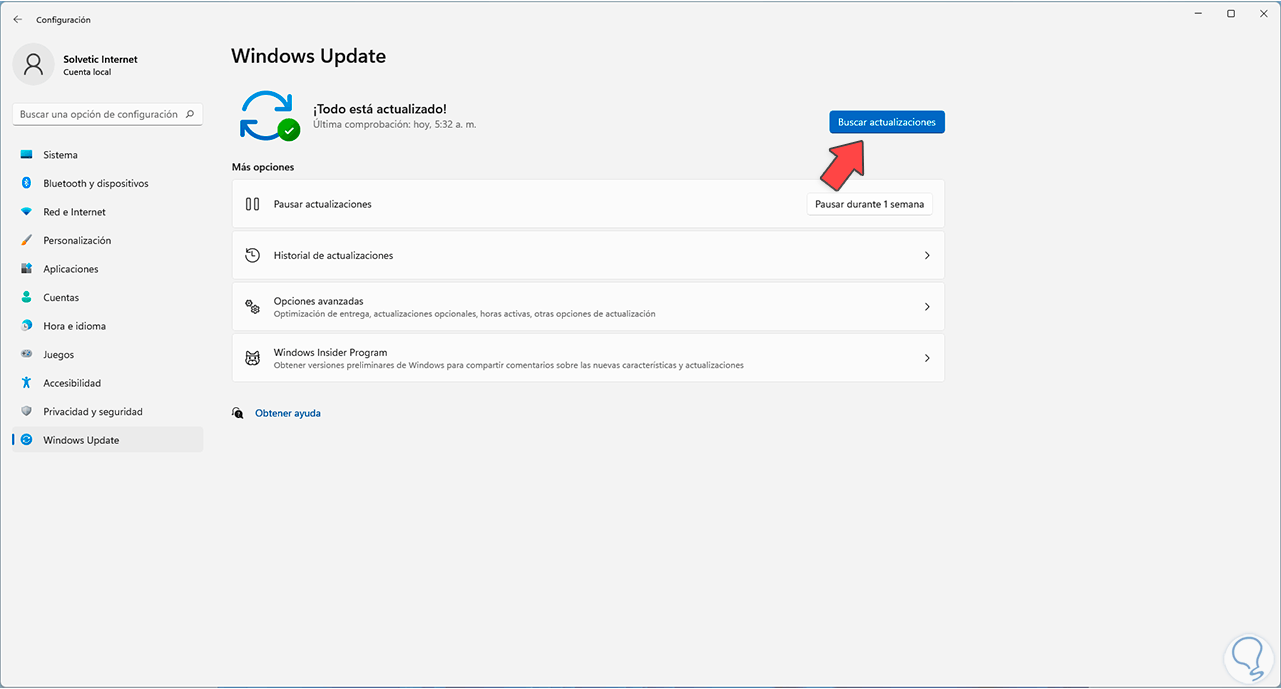The image size is (1281, 689).
Task: Click the Más opciones heading
Action: [x=263, y=167]
